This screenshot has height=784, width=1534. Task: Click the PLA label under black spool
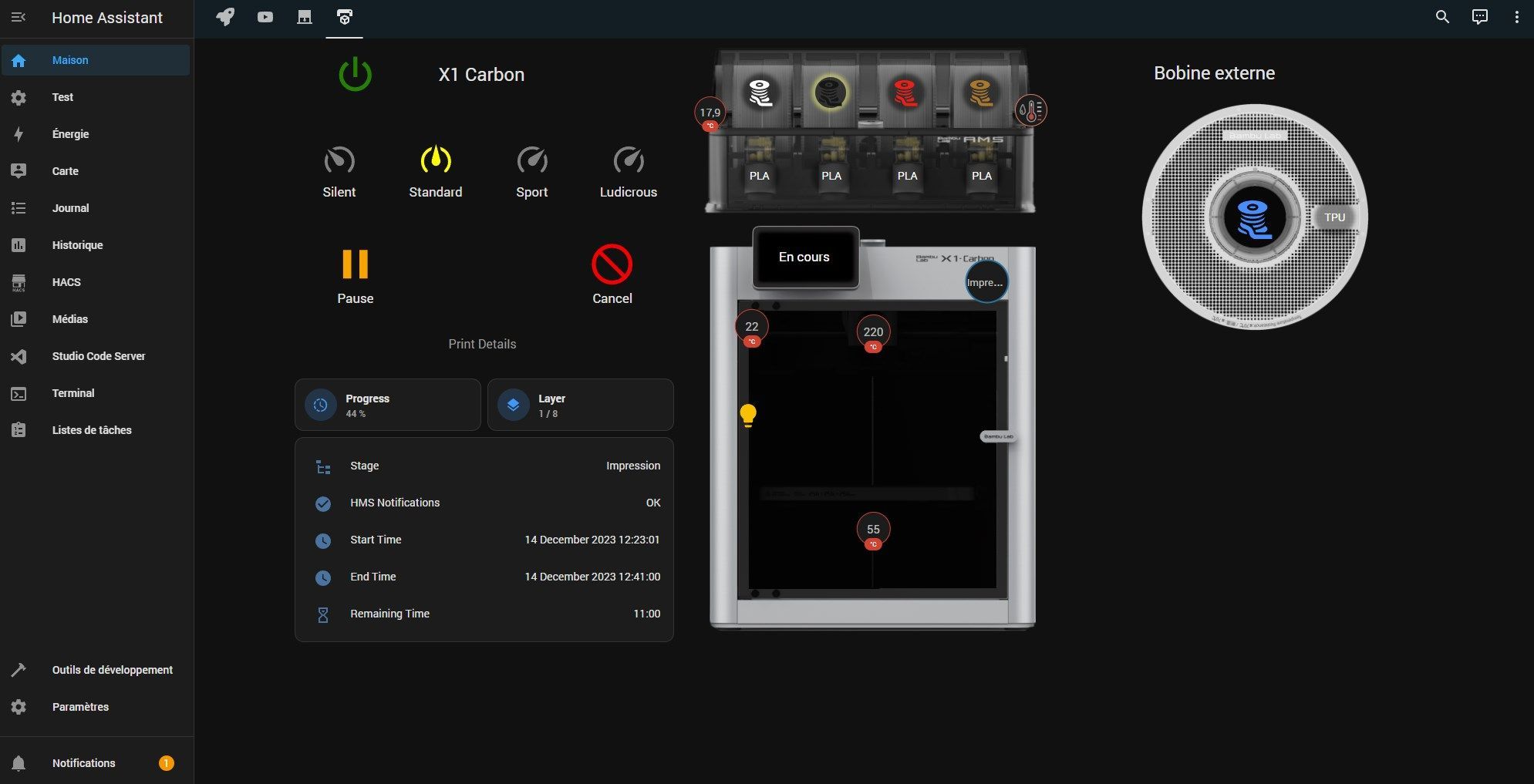[831, 176]
